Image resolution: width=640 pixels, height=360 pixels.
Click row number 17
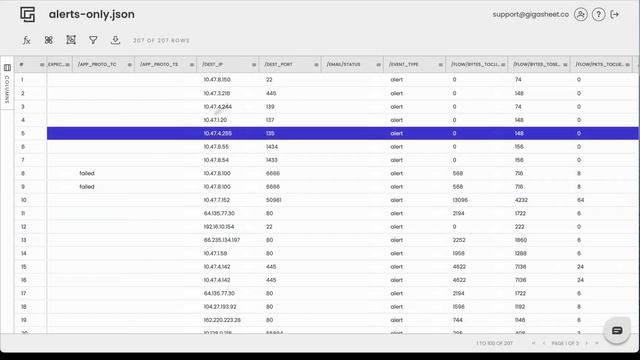(24, 293)
